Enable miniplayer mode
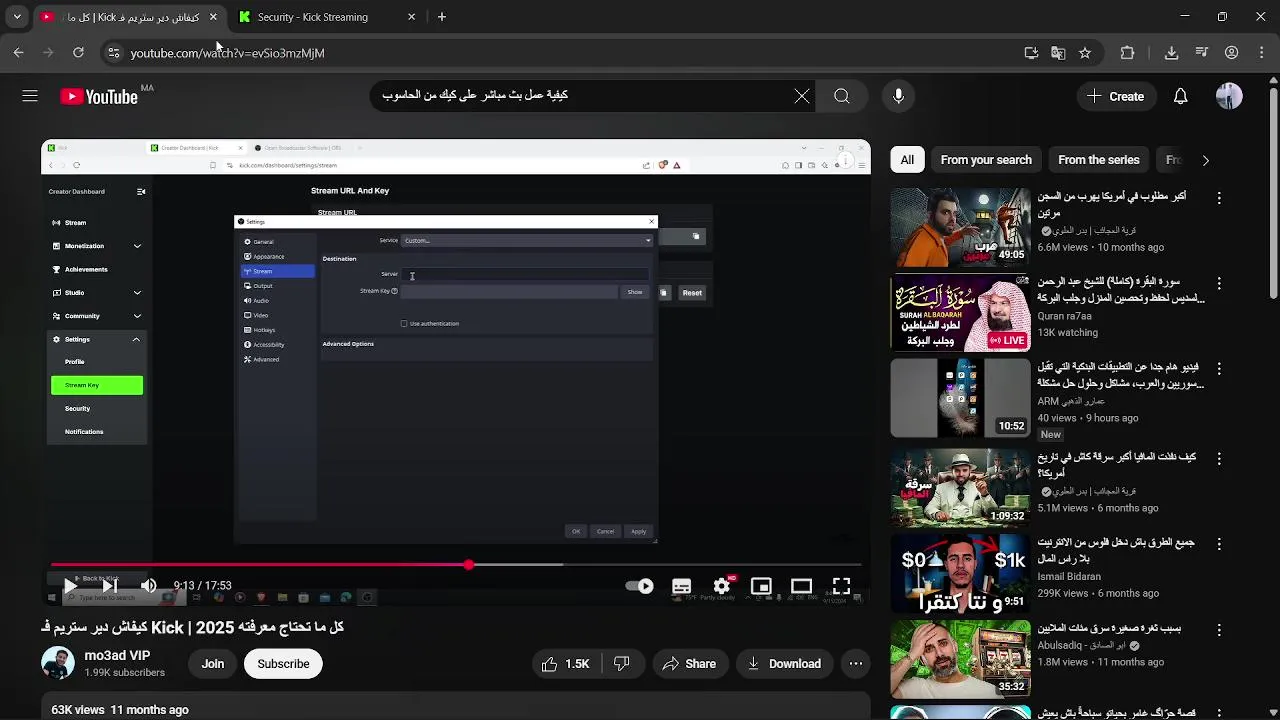The width and height of the screenshot is (1280, 720). point(761,586)
